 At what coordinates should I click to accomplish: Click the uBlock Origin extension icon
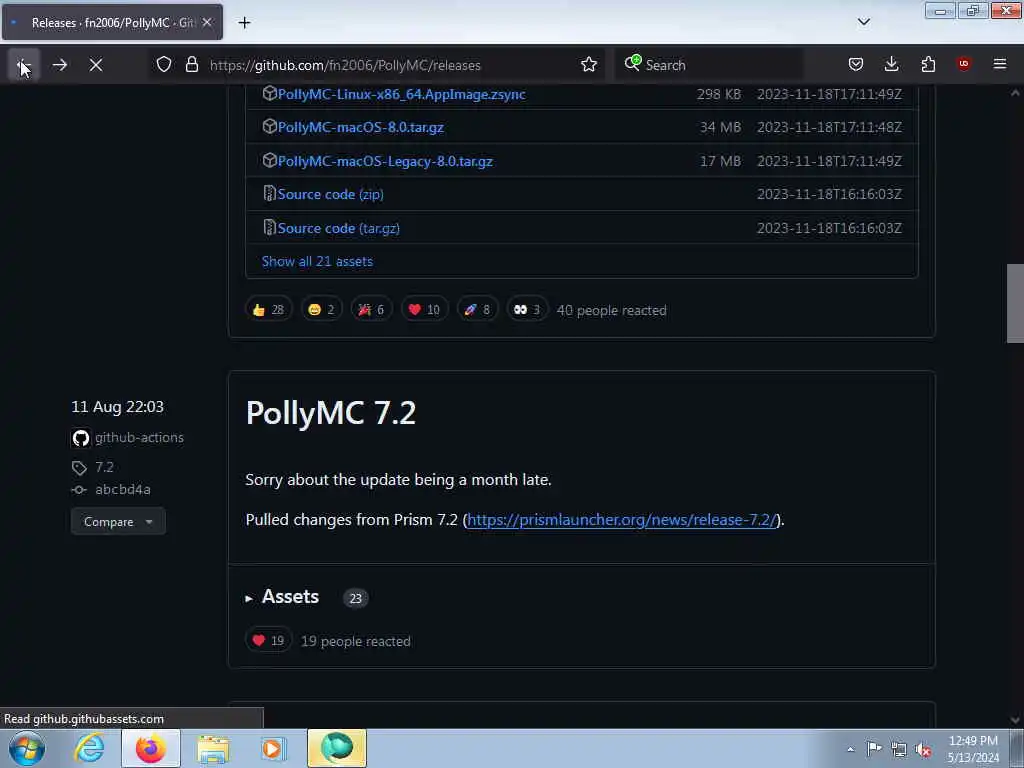point(964,64)
